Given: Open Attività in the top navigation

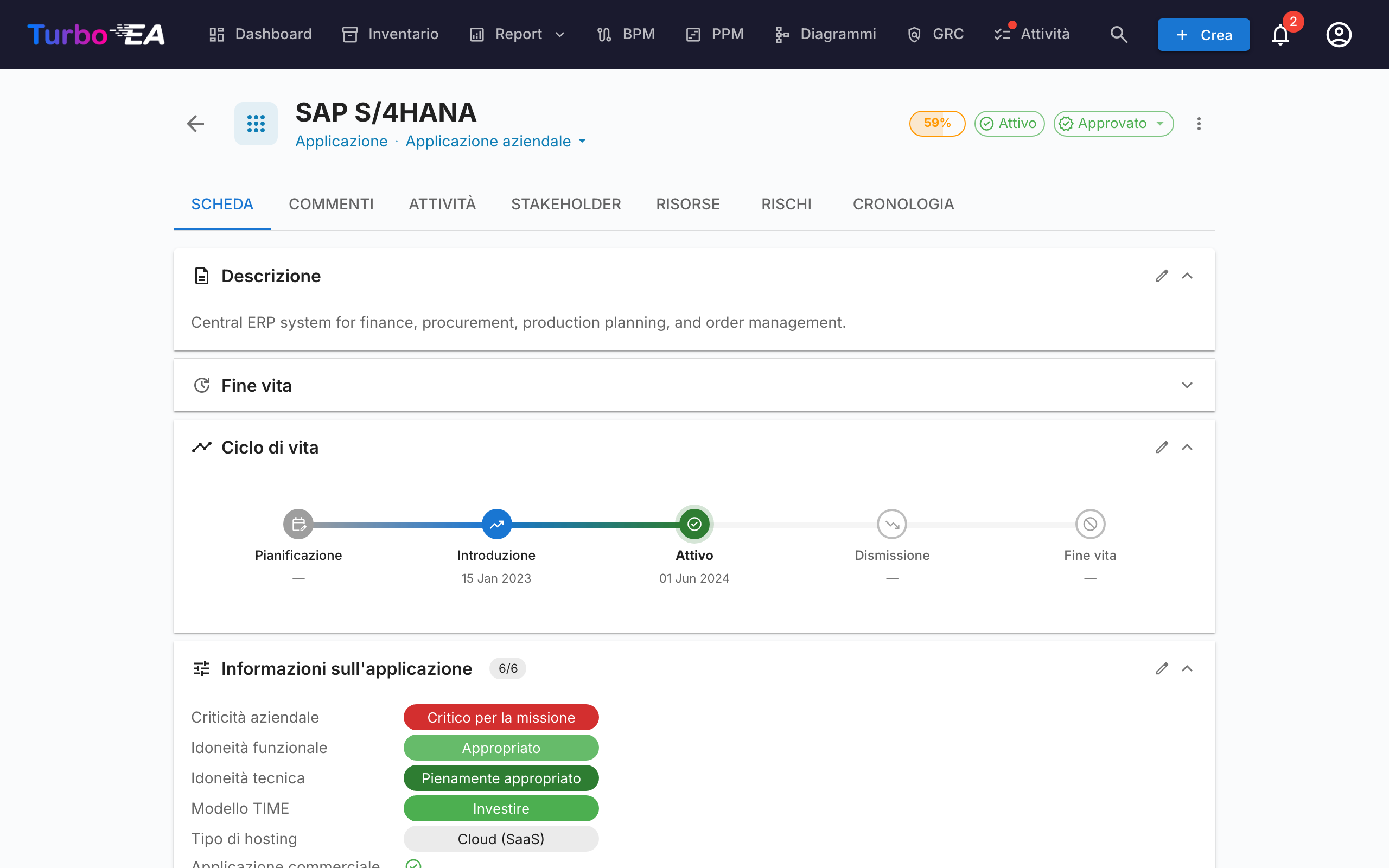Looking at the screenshot, I should point(1032,34).
